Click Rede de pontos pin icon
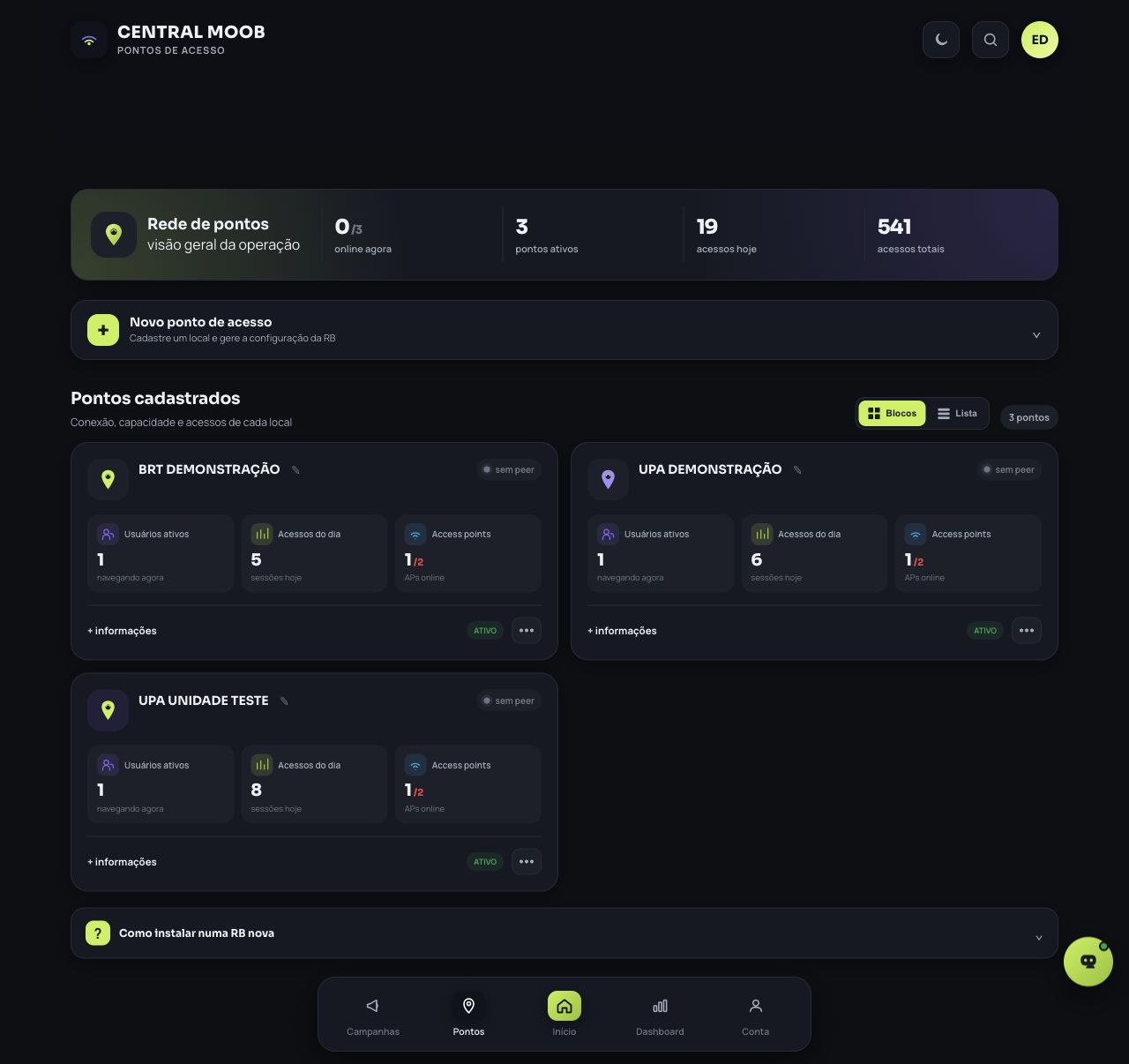1129x1064 pixels. pyautogui.click(x=113, y=235)
